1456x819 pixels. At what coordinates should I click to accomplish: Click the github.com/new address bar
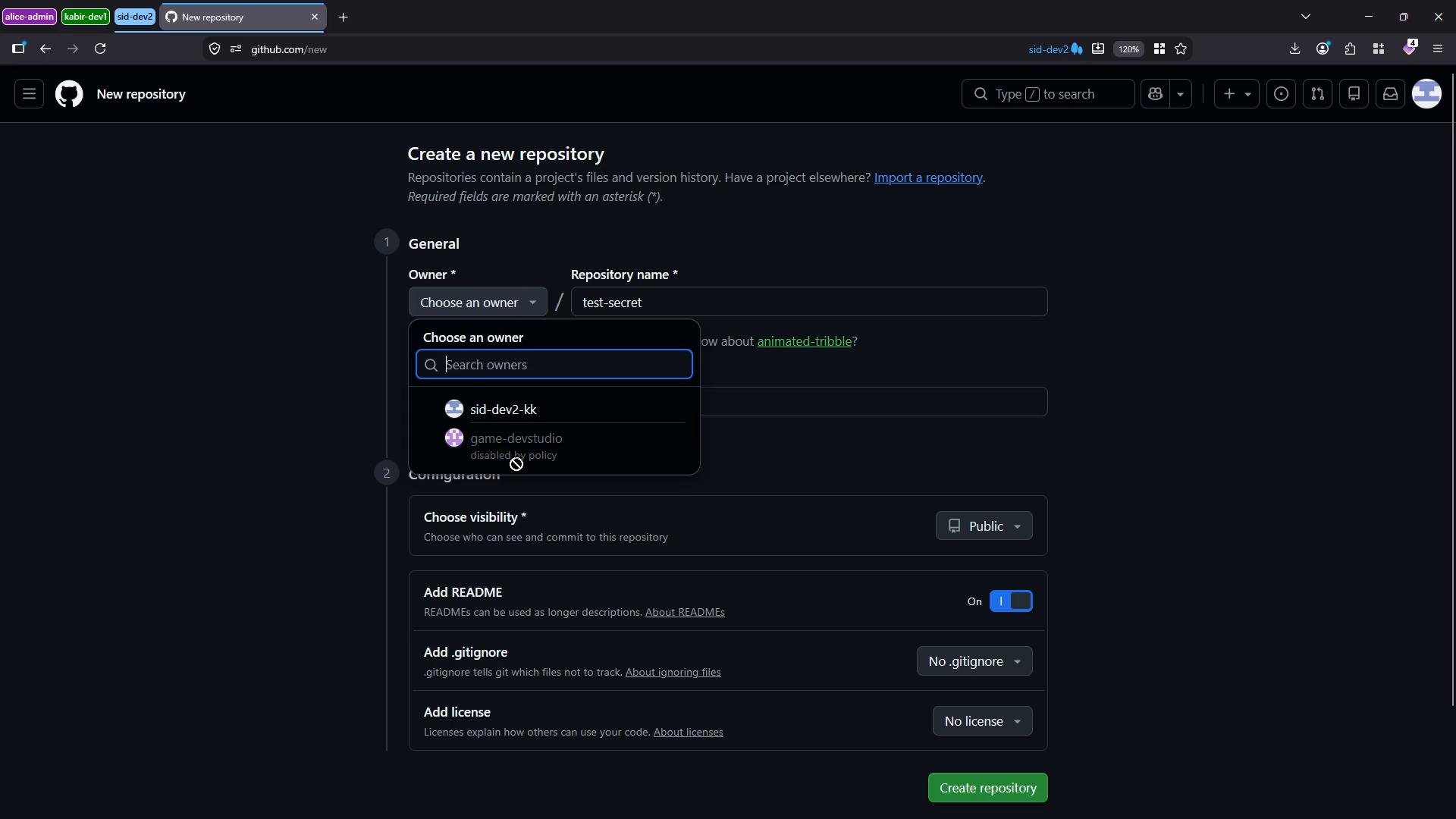622,49
